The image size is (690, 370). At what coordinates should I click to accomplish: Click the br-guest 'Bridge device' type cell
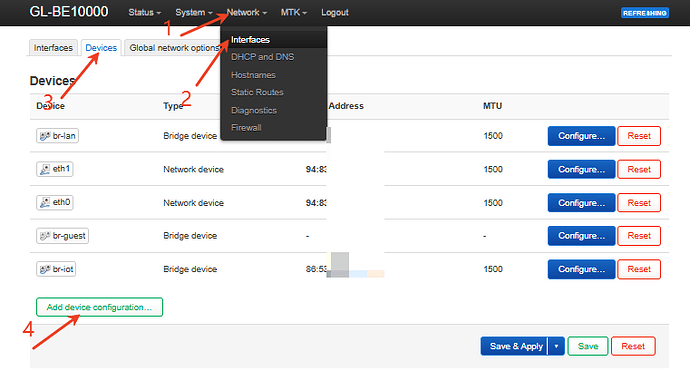pos(190,236)
